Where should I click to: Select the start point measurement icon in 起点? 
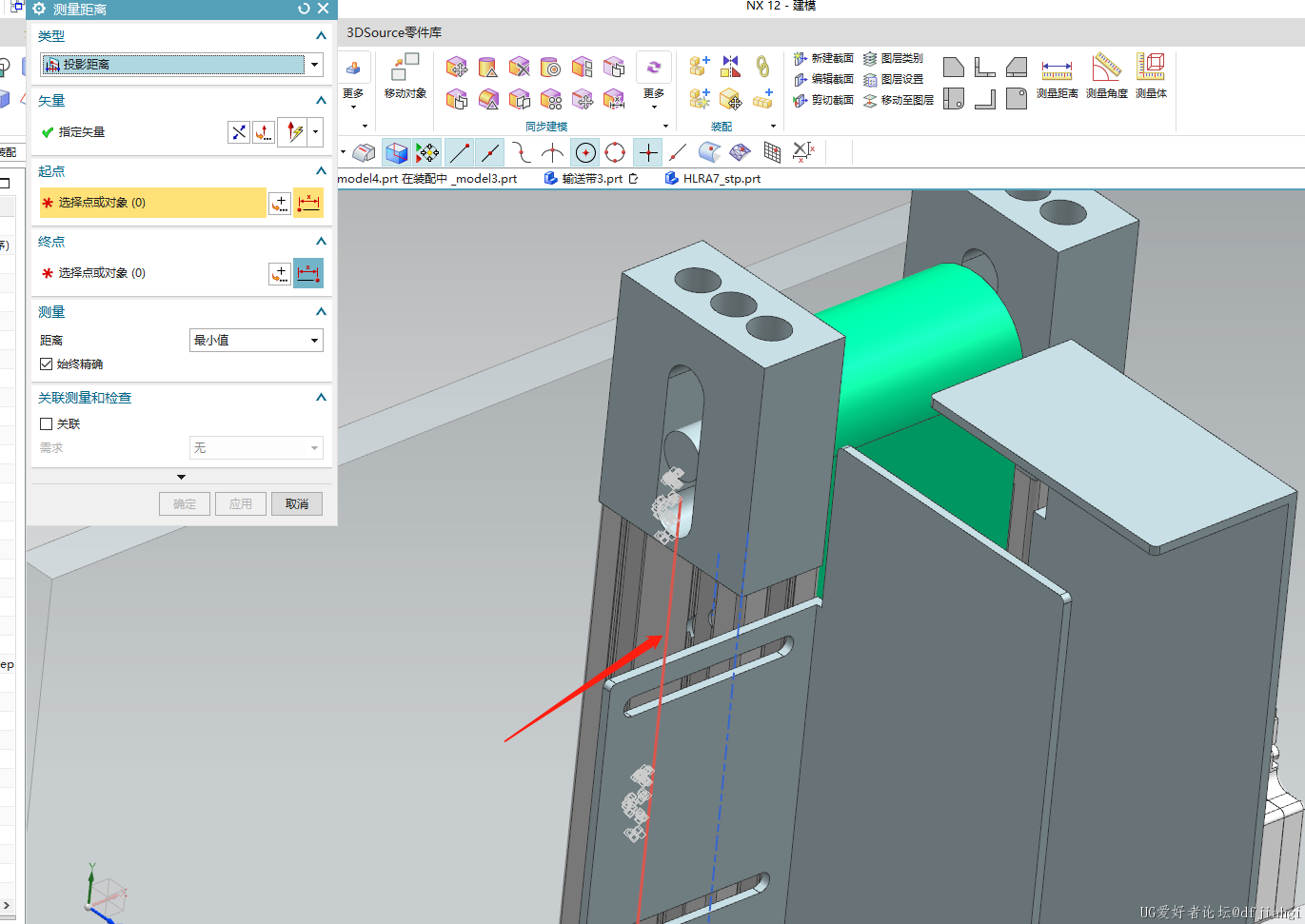coord(308,203)
